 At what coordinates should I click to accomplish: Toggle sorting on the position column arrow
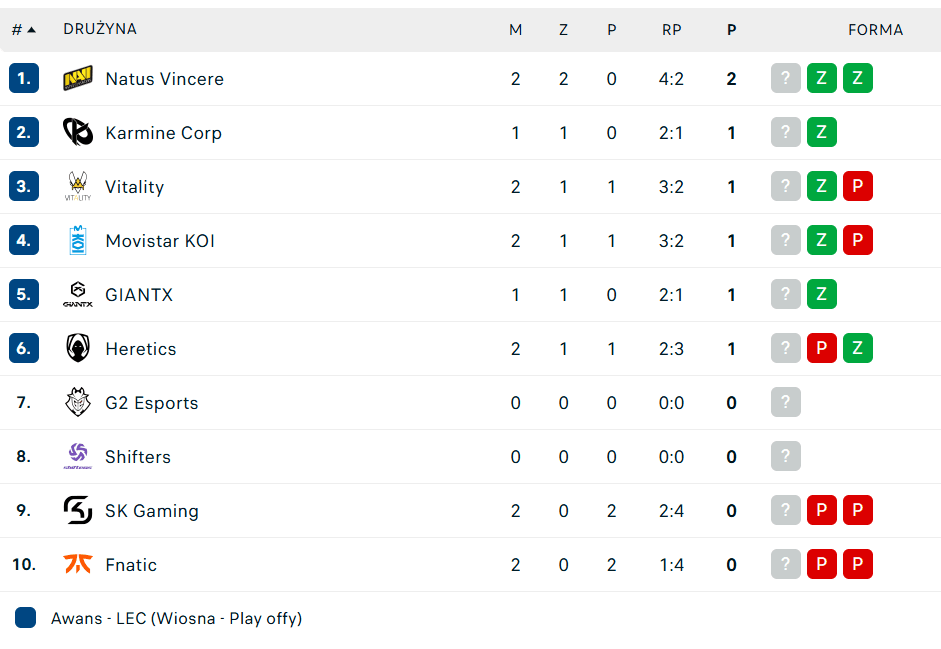click(30, 29)
